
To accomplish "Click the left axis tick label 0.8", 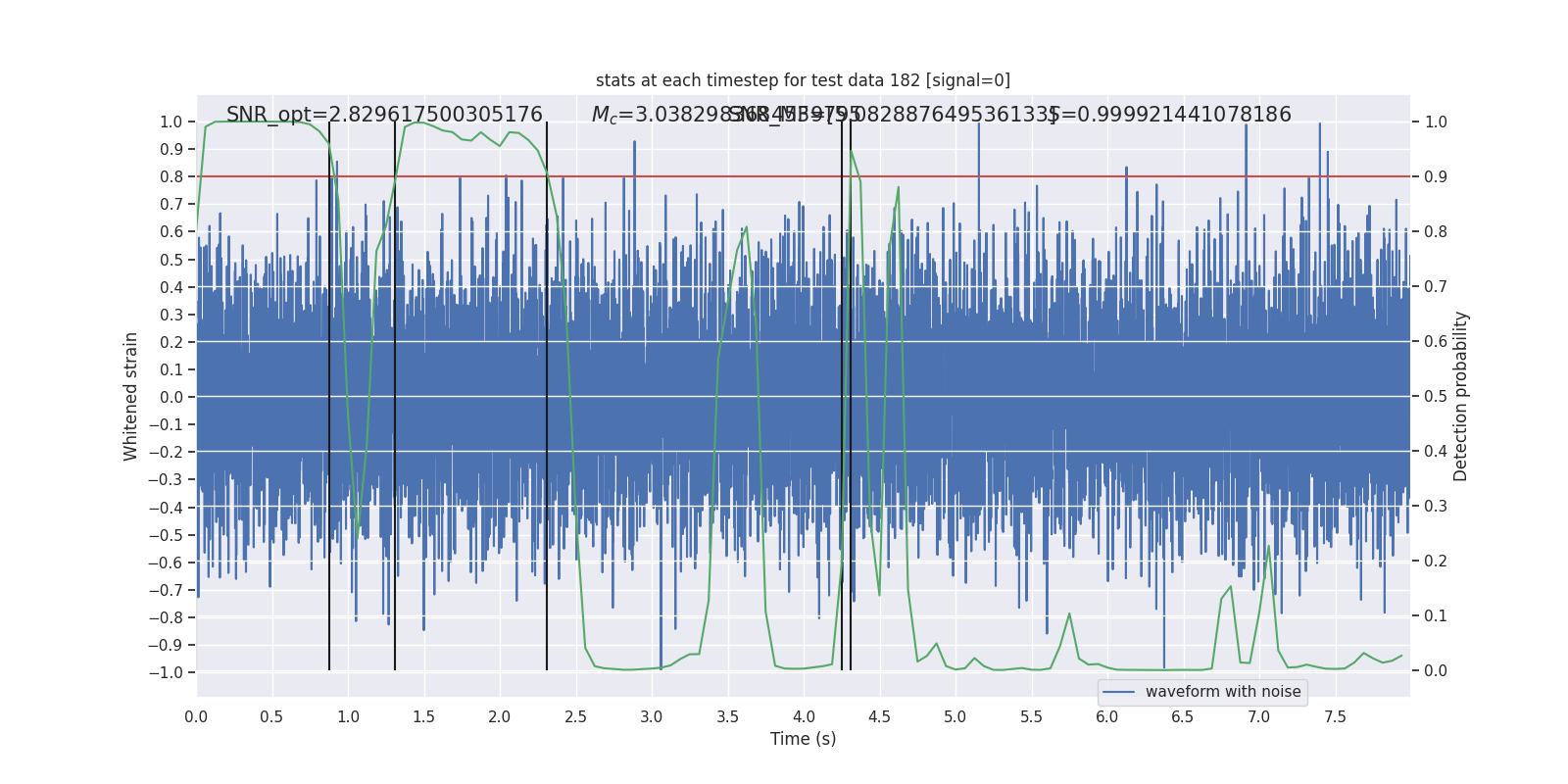I will coord(171,176).
